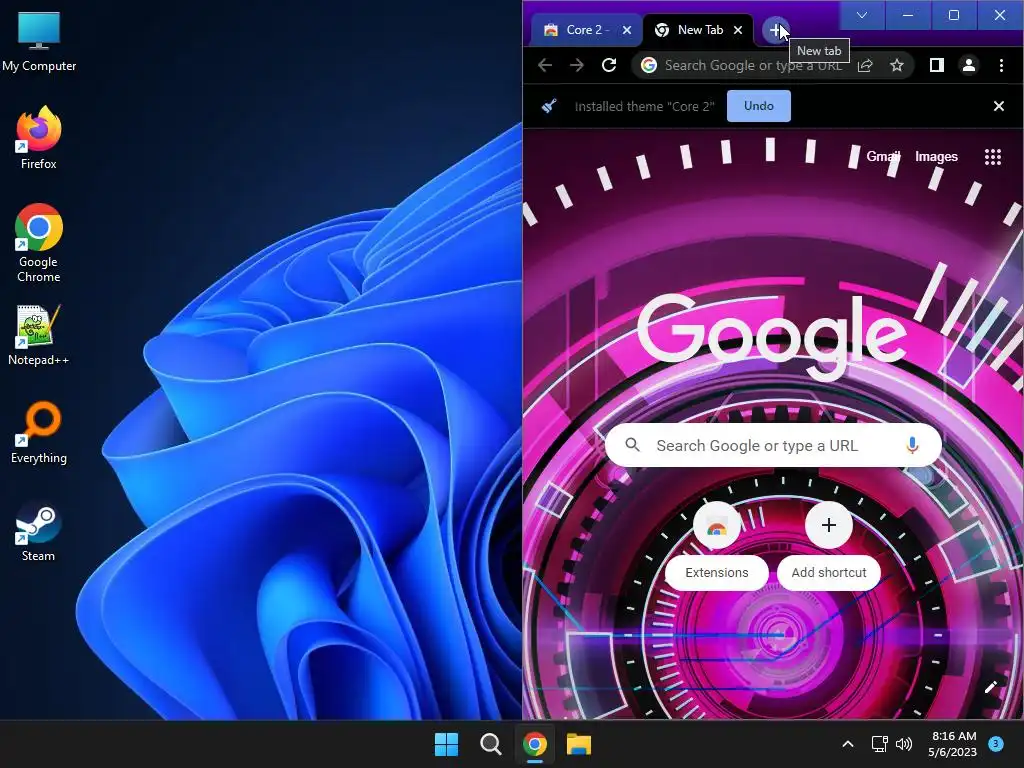Open the tab search dropdown chevron

pyautogui.click(x=862, y=15)
